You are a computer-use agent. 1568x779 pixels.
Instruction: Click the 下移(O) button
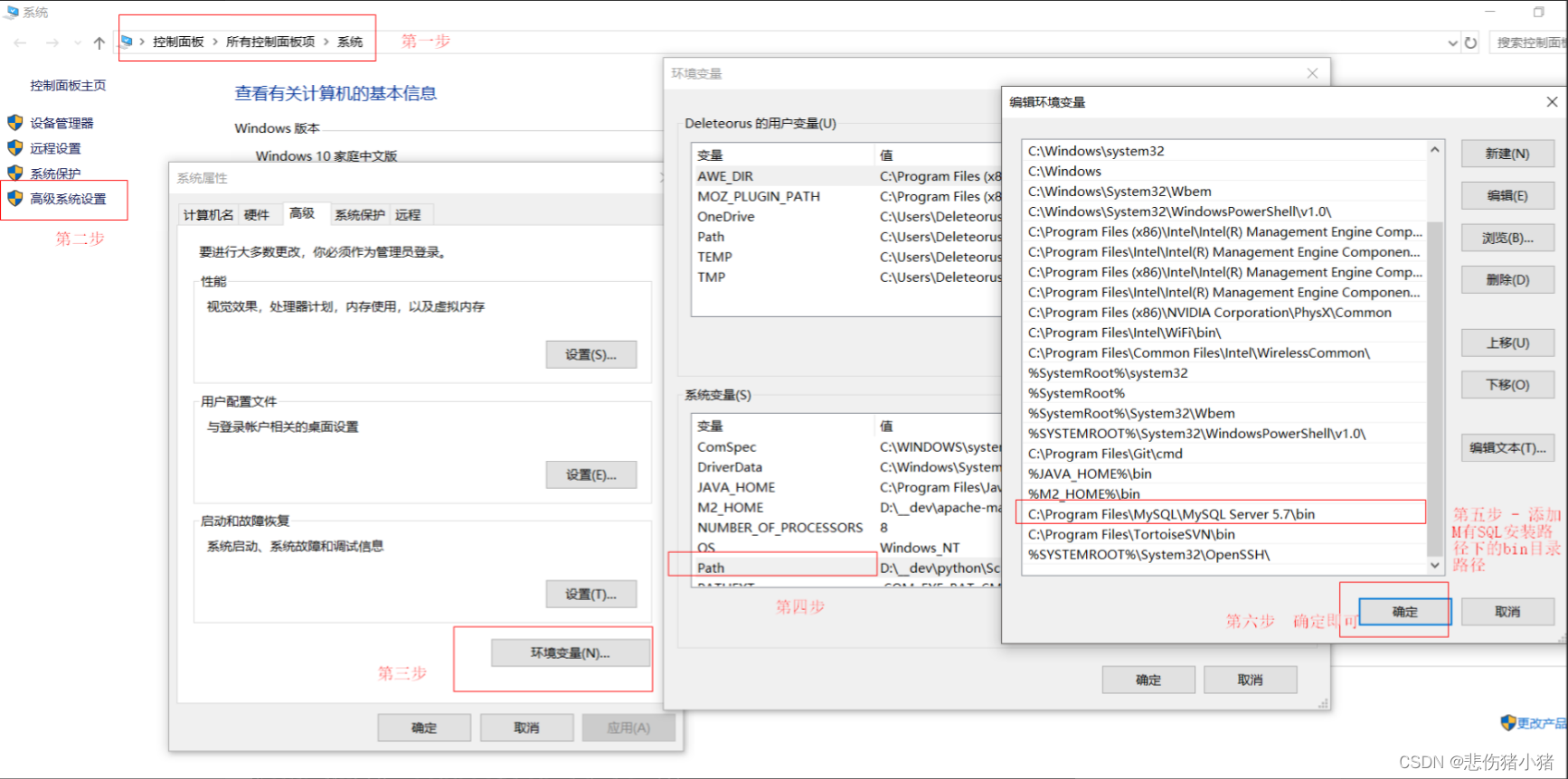point(1507,384)
